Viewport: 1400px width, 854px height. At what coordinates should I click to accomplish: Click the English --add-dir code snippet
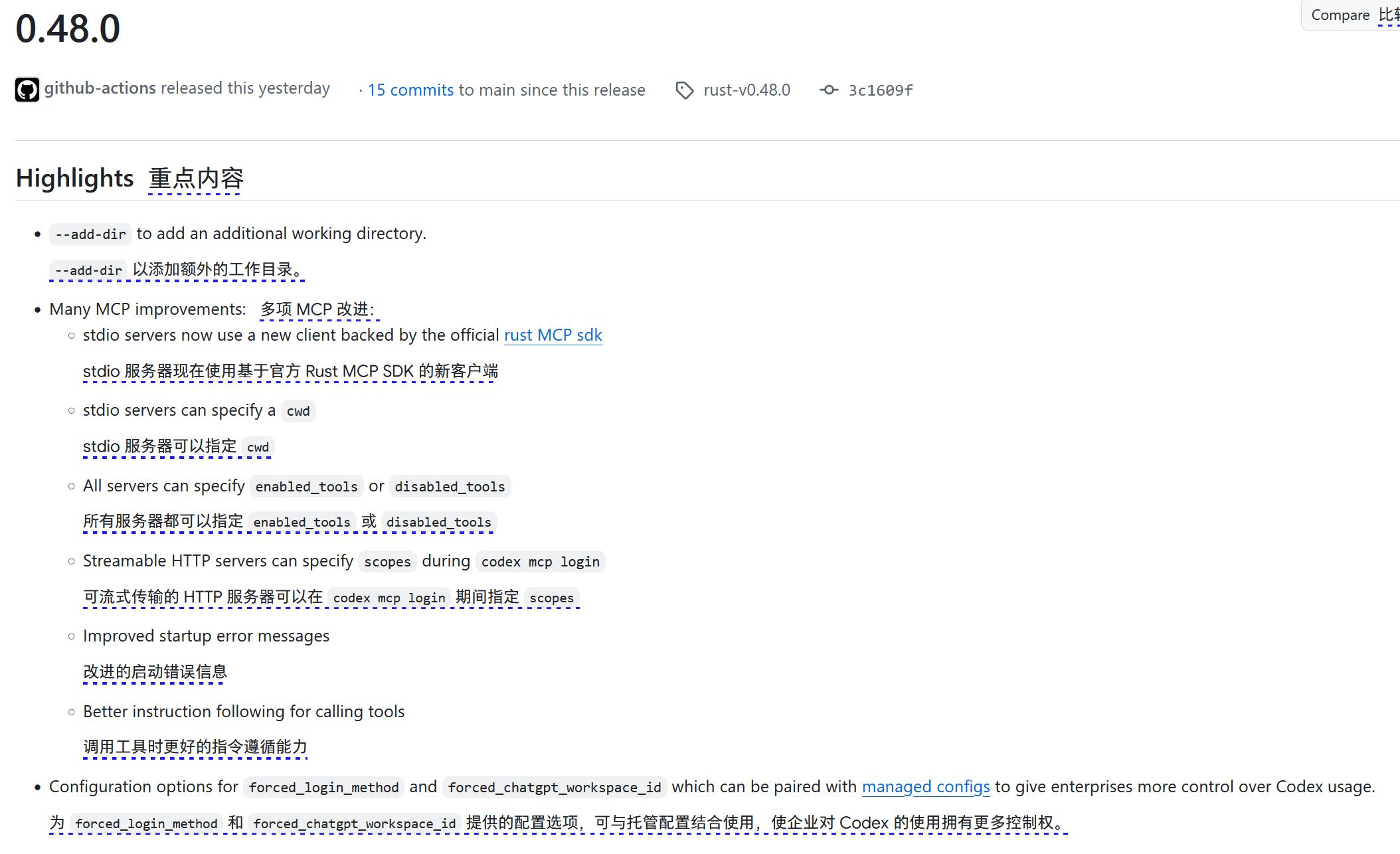pos(90,234)
